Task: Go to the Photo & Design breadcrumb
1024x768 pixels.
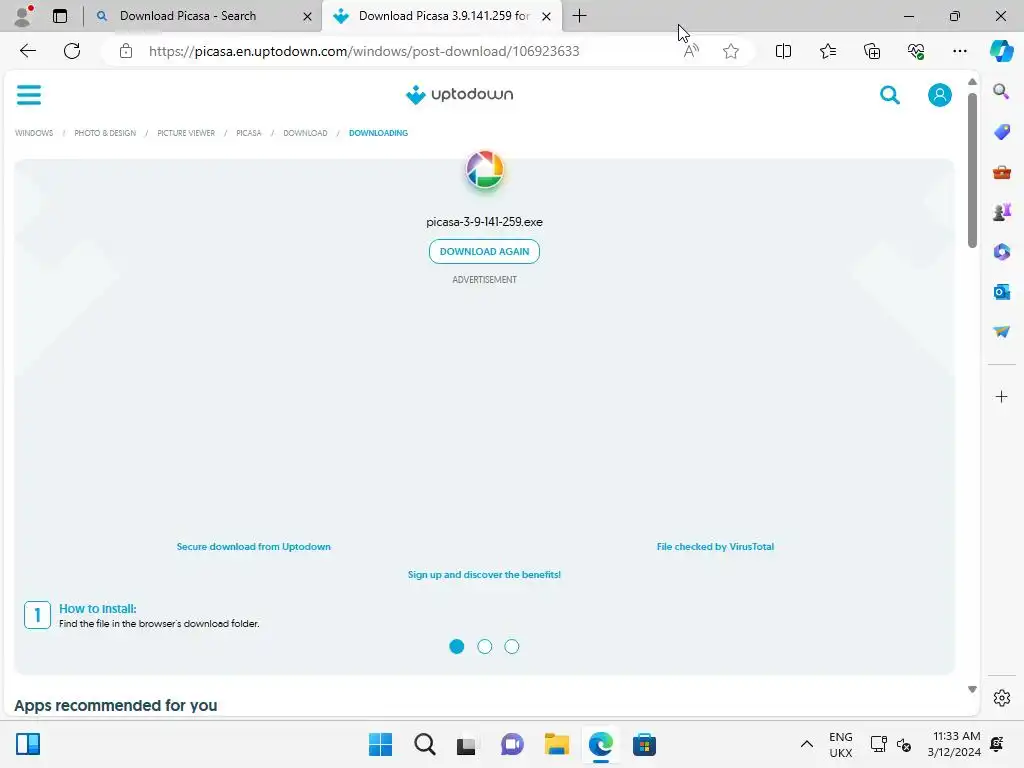Action: click(x=105, y=133)
